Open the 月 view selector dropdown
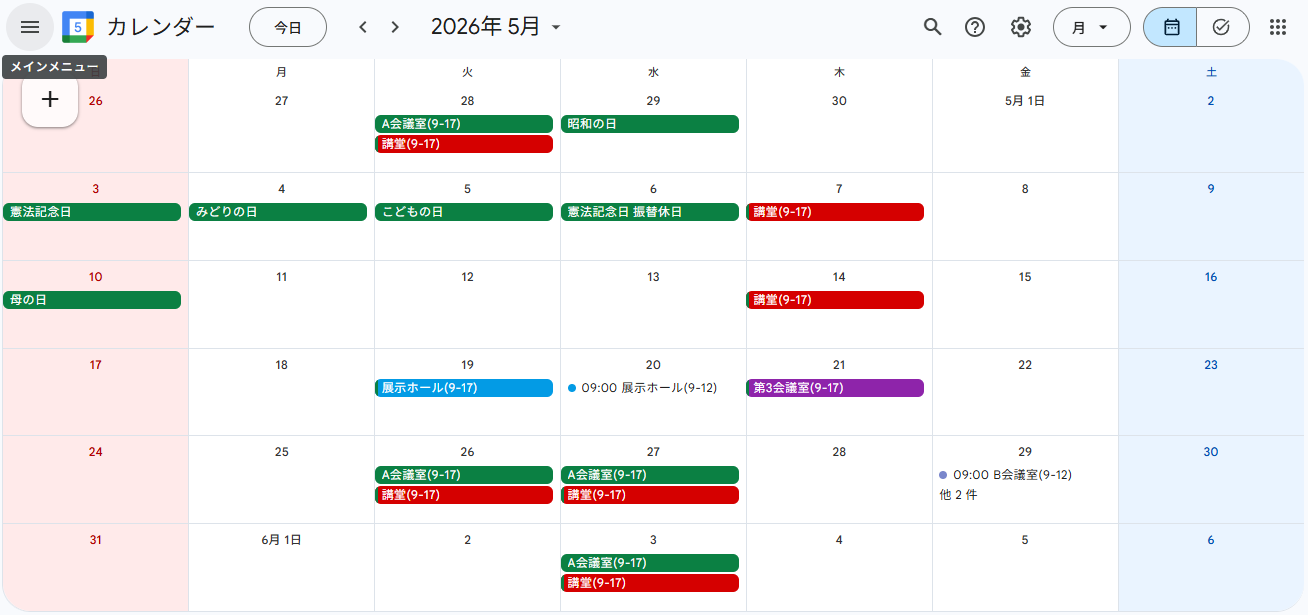This screenshot has width=1308, height=615. coord(1091,27)
